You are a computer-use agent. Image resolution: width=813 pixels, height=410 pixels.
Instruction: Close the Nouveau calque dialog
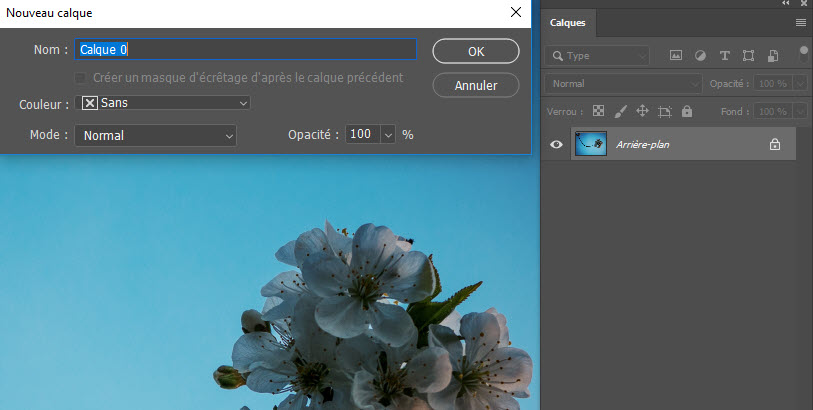(x=516, y=12)
